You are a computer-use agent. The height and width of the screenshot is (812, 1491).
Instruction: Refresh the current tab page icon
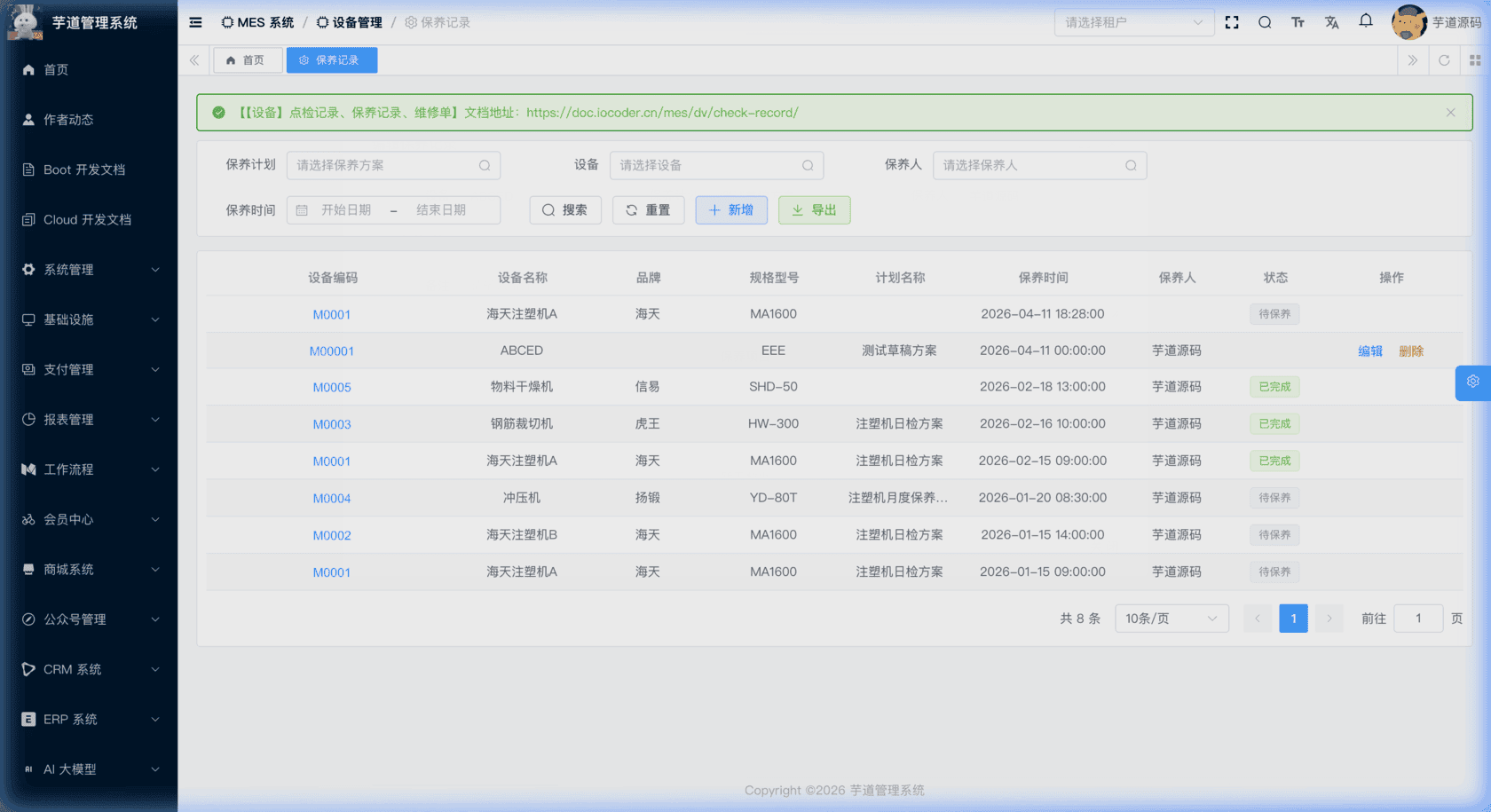point(1444,60)
